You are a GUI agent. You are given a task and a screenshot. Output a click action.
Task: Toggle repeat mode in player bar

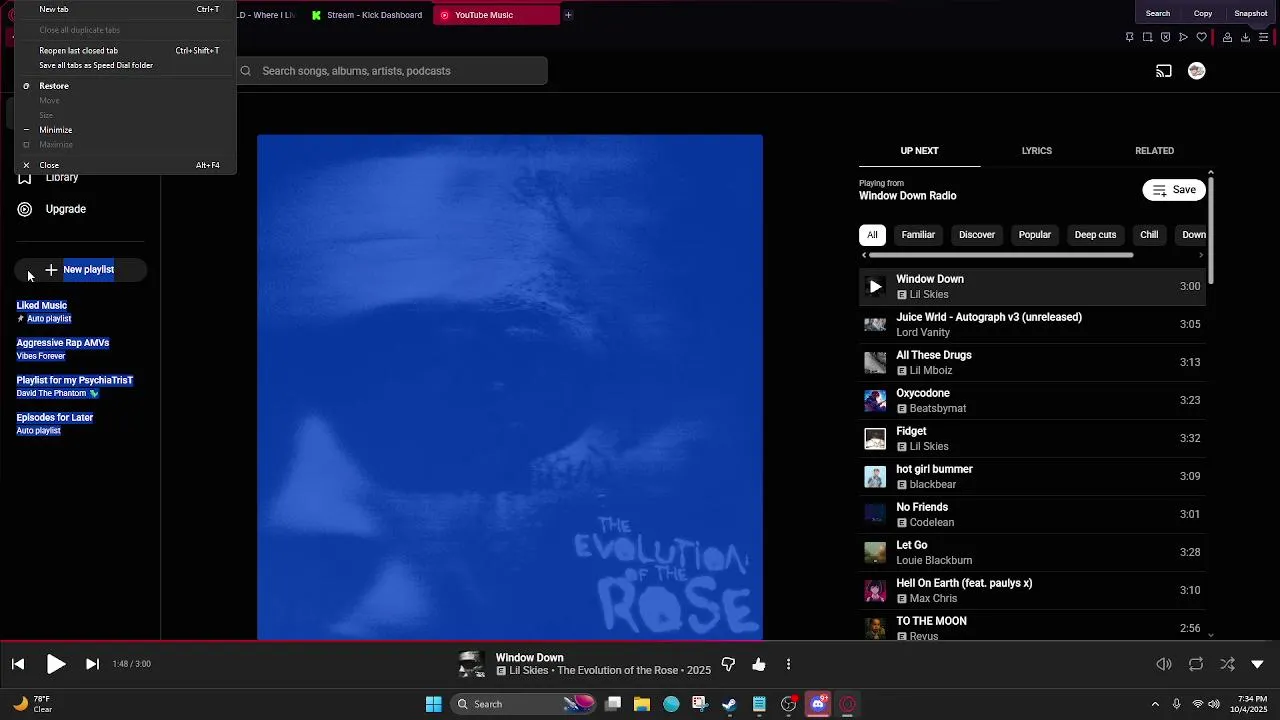pyautogui.click(x=1196, y=664)
